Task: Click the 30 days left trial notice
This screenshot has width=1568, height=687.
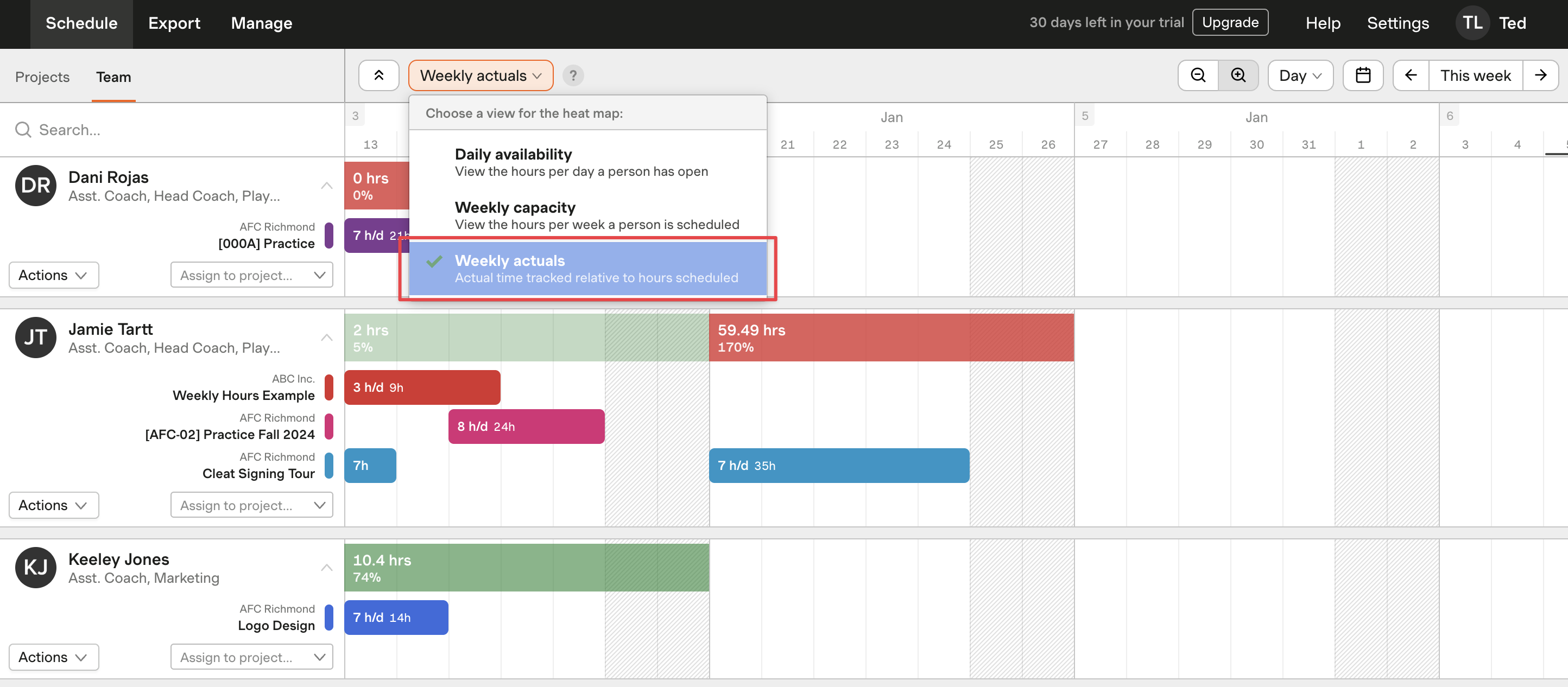Action: (x=1106, y=22)
